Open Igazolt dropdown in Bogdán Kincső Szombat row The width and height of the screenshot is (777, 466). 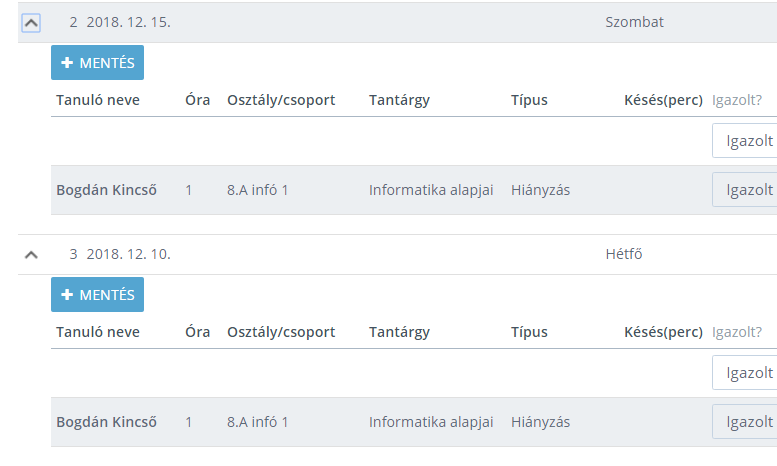(745, 190)
